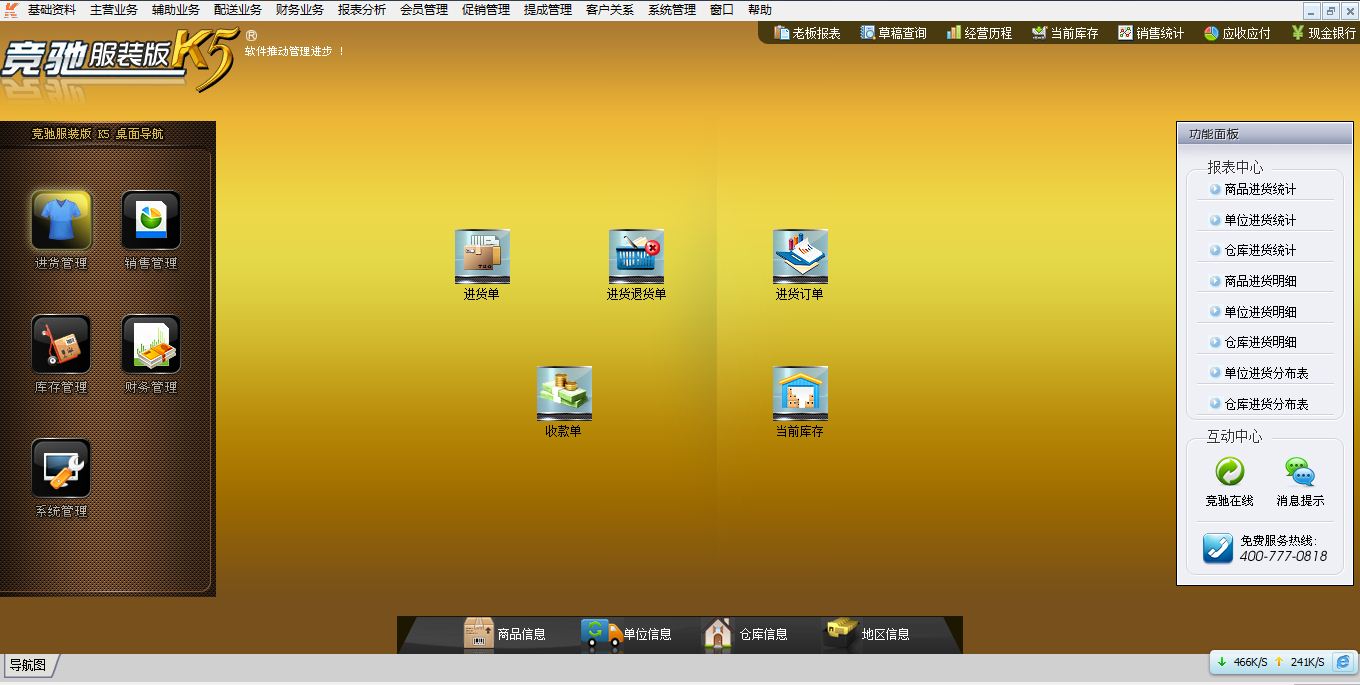Screen dimensions: 1360x685
Task: Open the 销售管理 navigation icon
Action: [x=151, y=220]
